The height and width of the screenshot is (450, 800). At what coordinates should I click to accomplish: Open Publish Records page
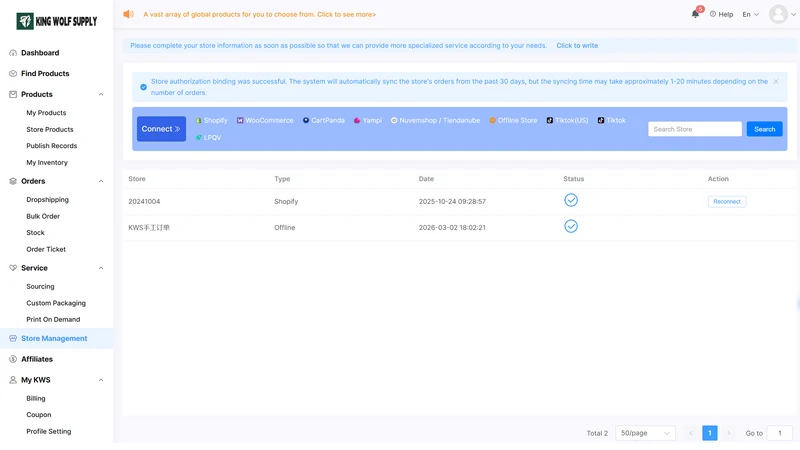point(52,146)
